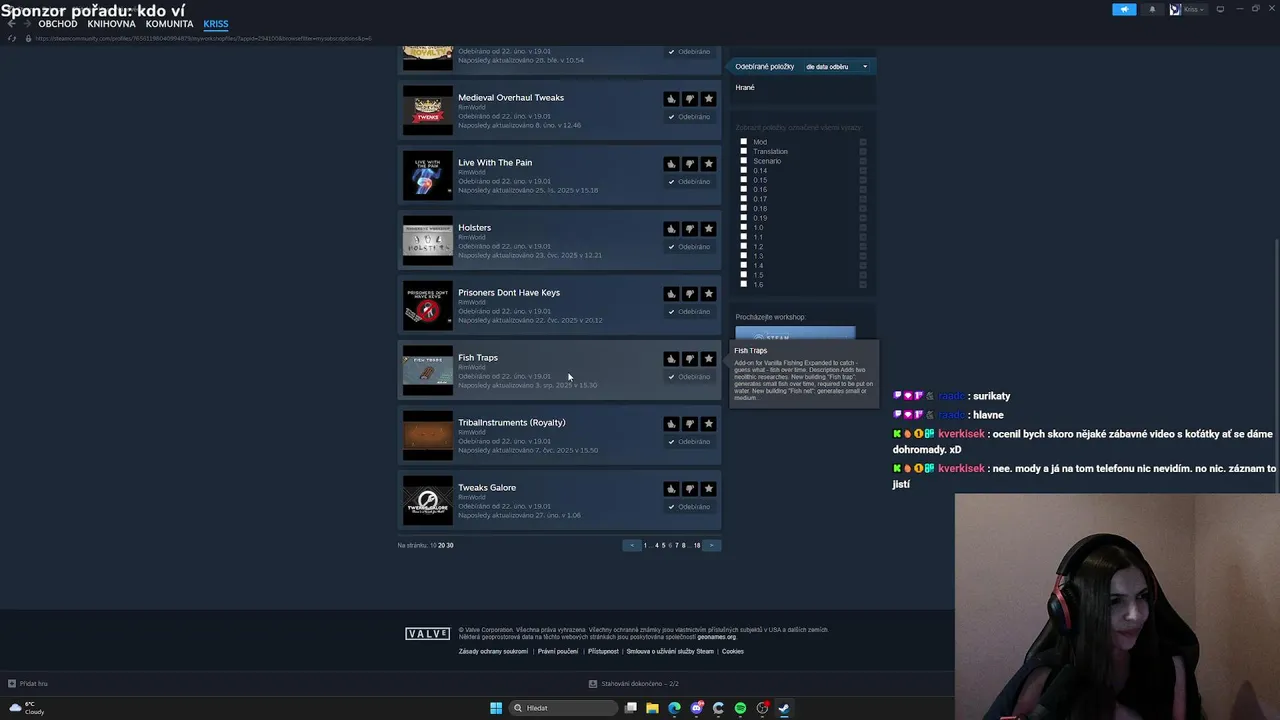Click the Hledat taskbar search field
The image size is (1280, 720).
pyautogui.click(x=562, y=708)
